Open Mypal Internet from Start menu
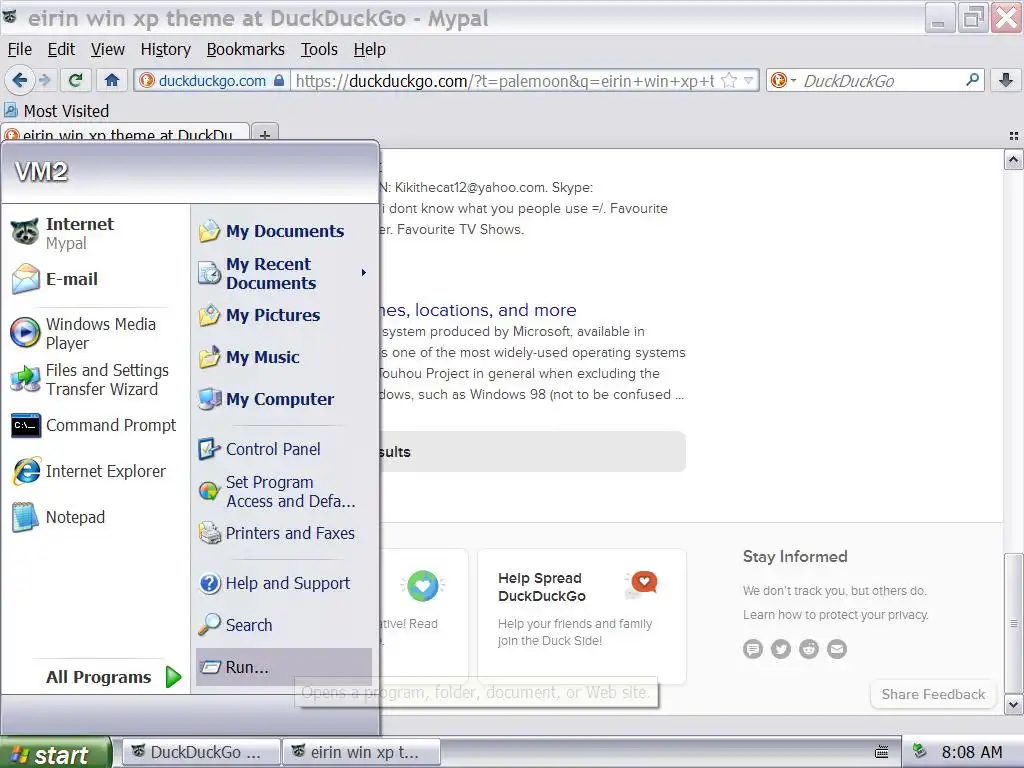This screenshot has height=768, width=1024. 95,233
